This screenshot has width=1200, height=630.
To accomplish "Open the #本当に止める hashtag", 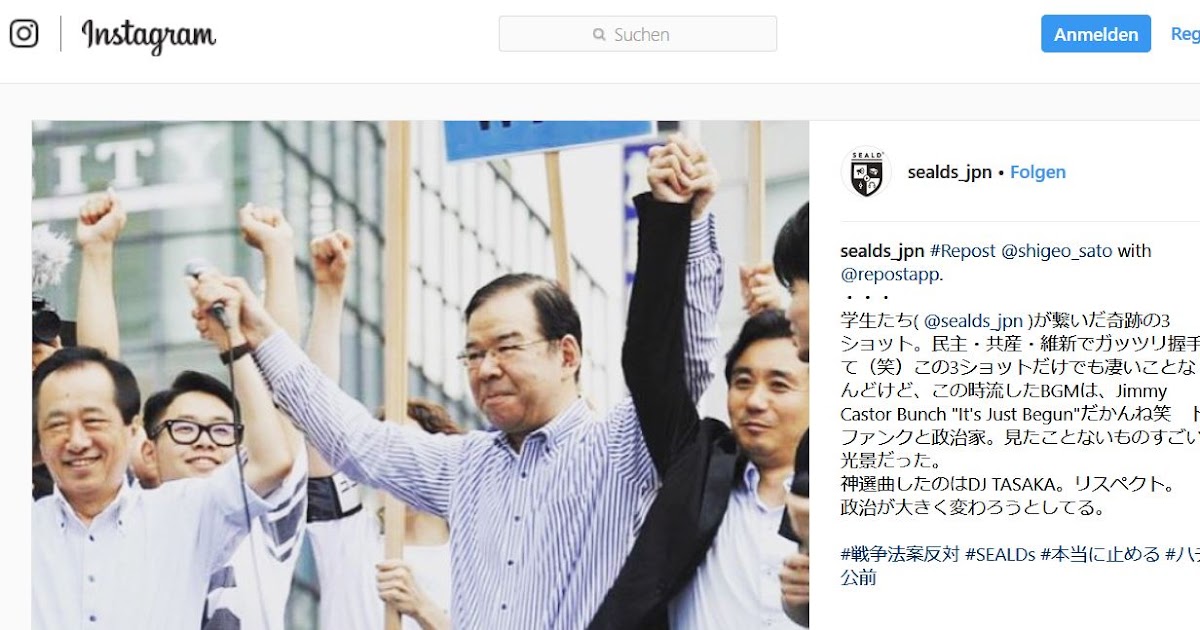I will 1100,553.
